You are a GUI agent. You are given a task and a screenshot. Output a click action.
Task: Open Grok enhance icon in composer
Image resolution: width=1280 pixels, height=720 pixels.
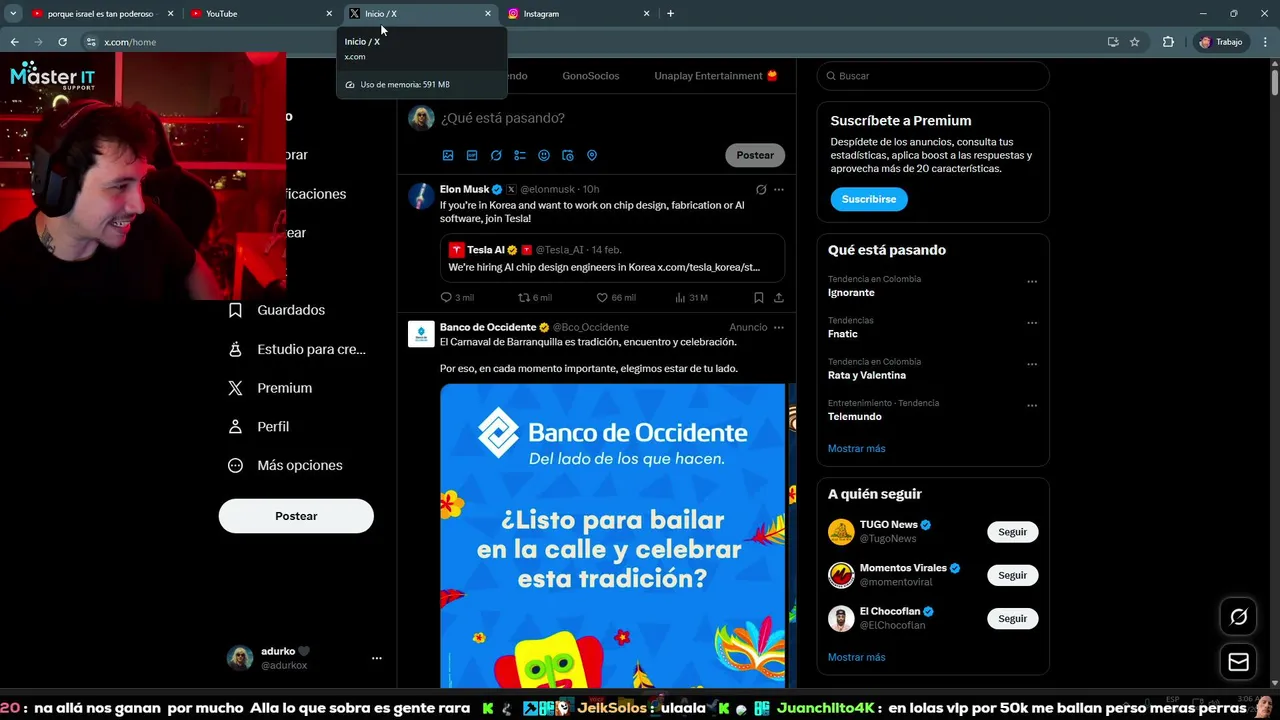tap(496, 156)
